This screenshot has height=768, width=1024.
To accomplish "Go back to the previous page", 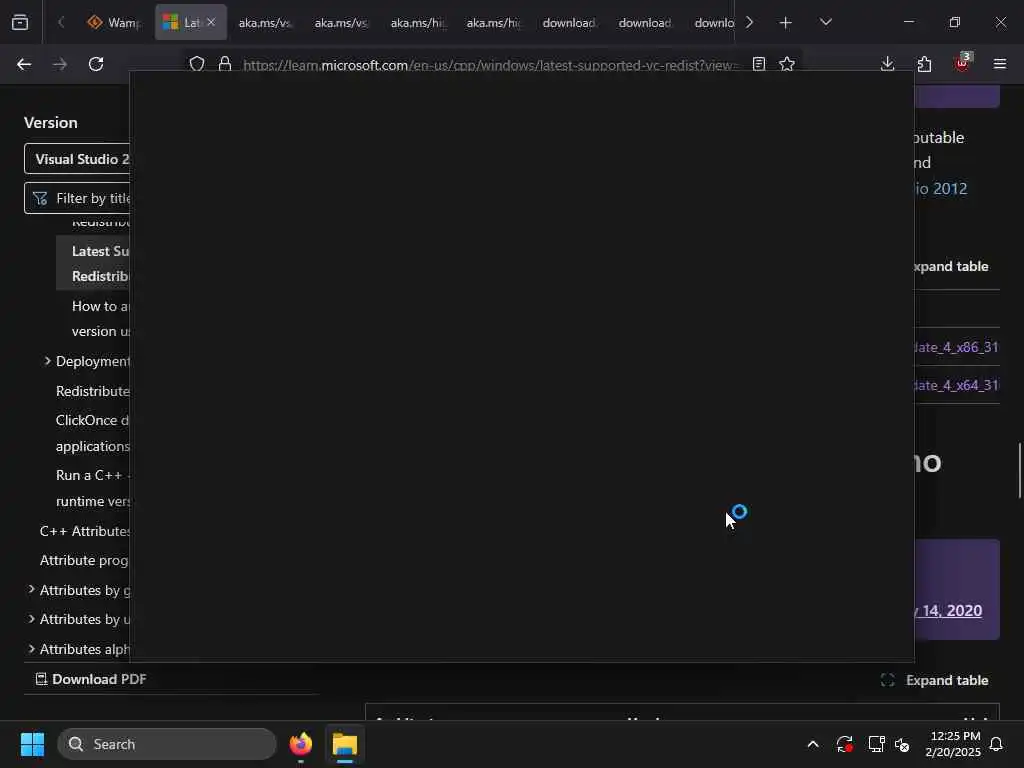I will click(24, 64).
